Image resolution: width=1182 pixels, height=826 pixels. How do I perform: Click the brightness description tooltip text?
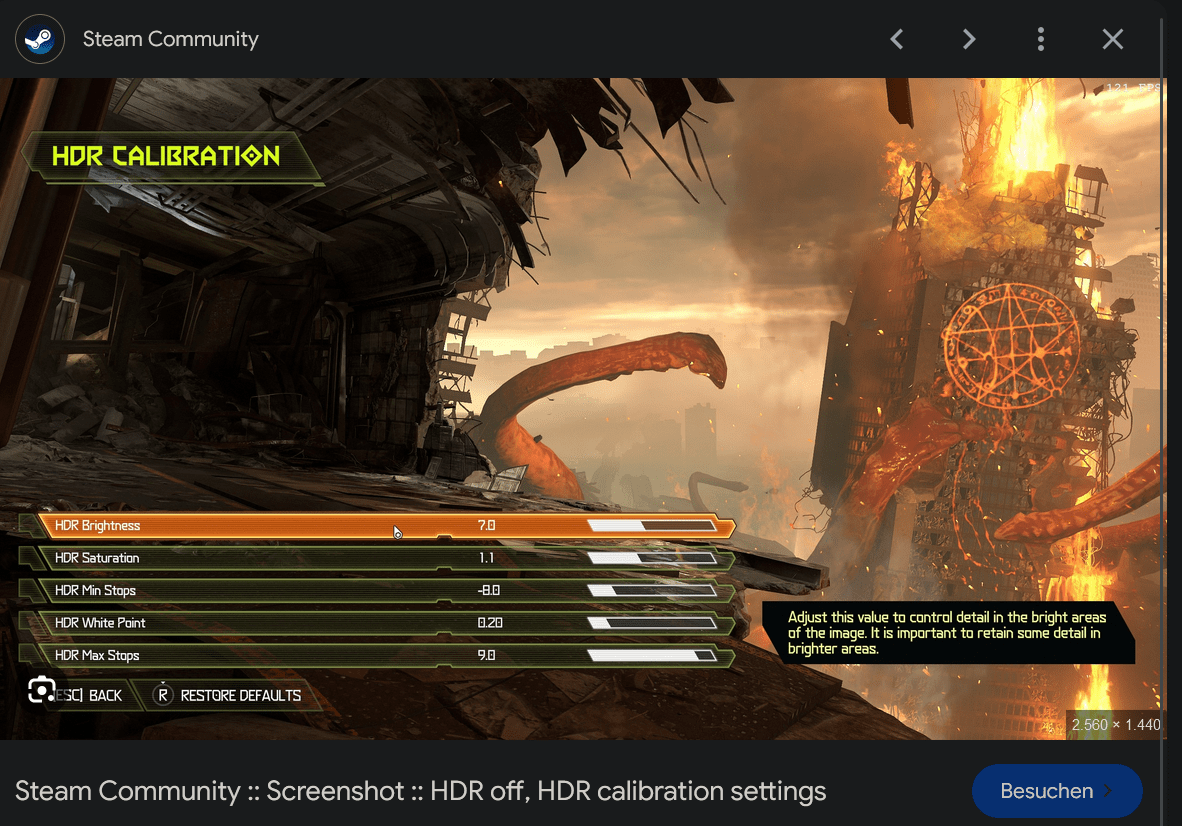click(x=947, y=632)
